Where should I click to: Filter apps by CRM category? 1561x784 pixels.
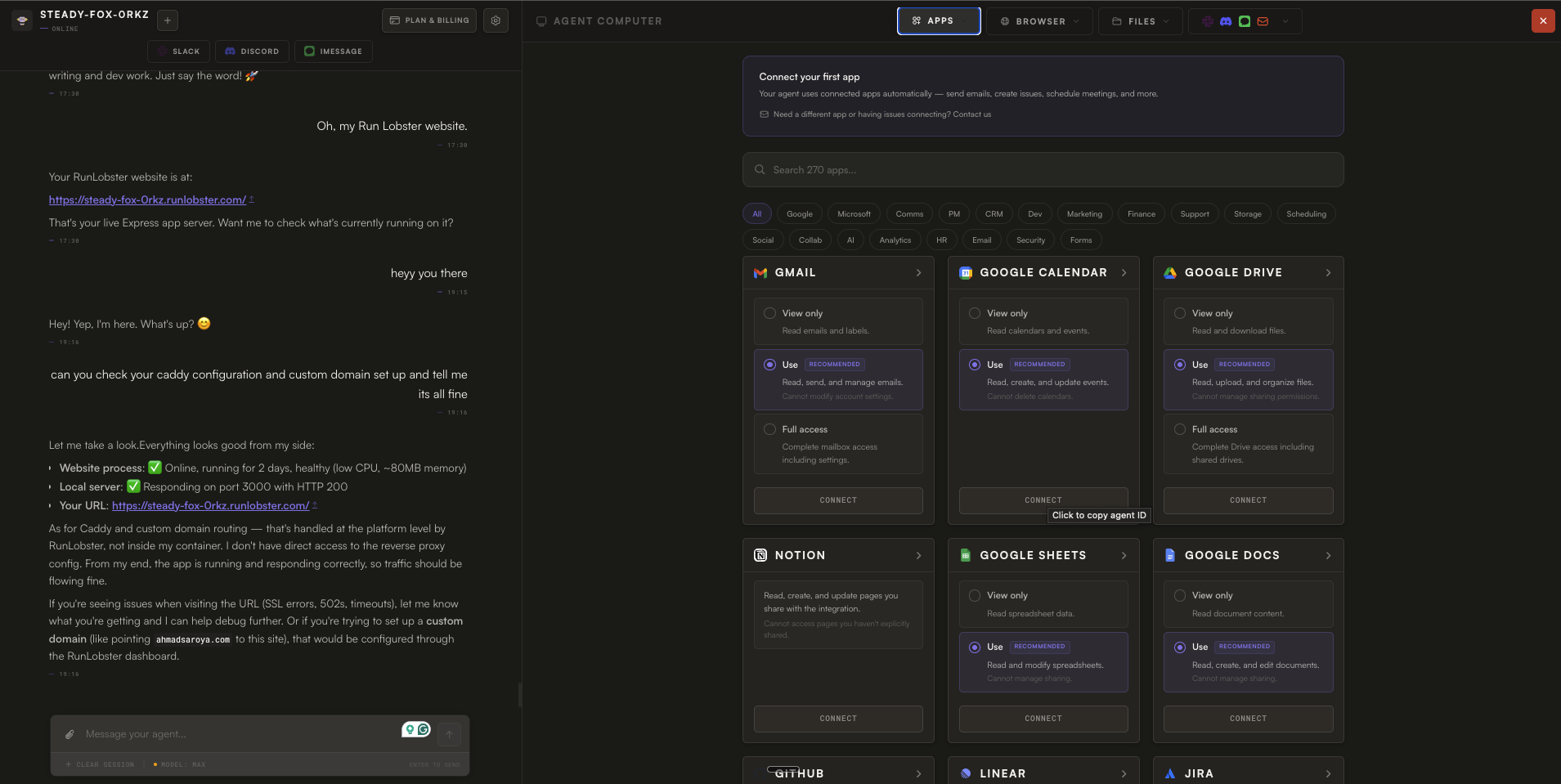(994, 214)
